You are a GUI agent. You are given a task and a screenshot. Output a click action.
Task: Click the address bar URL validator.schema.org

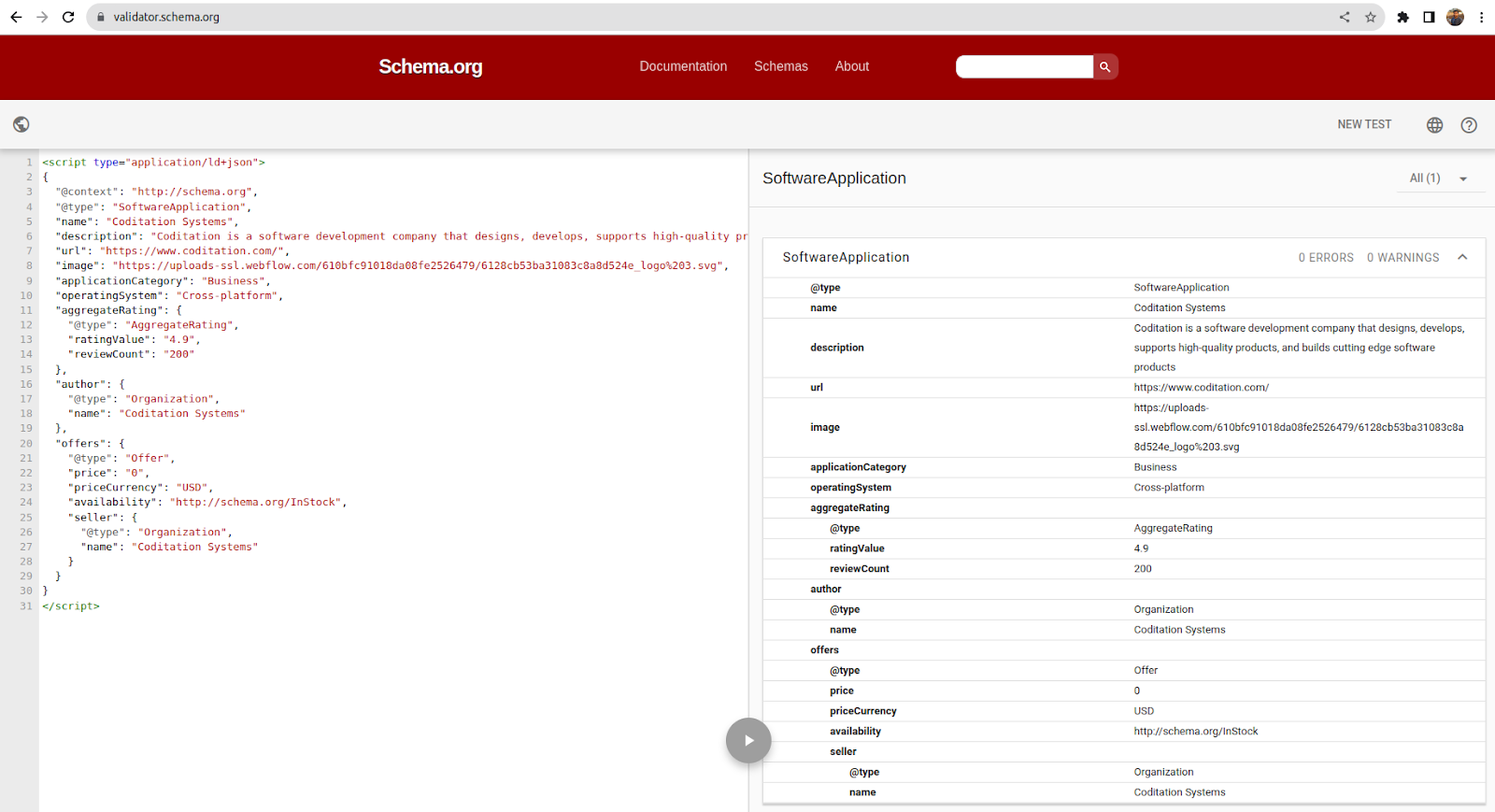pyautogui.click(x=166, y=17)
